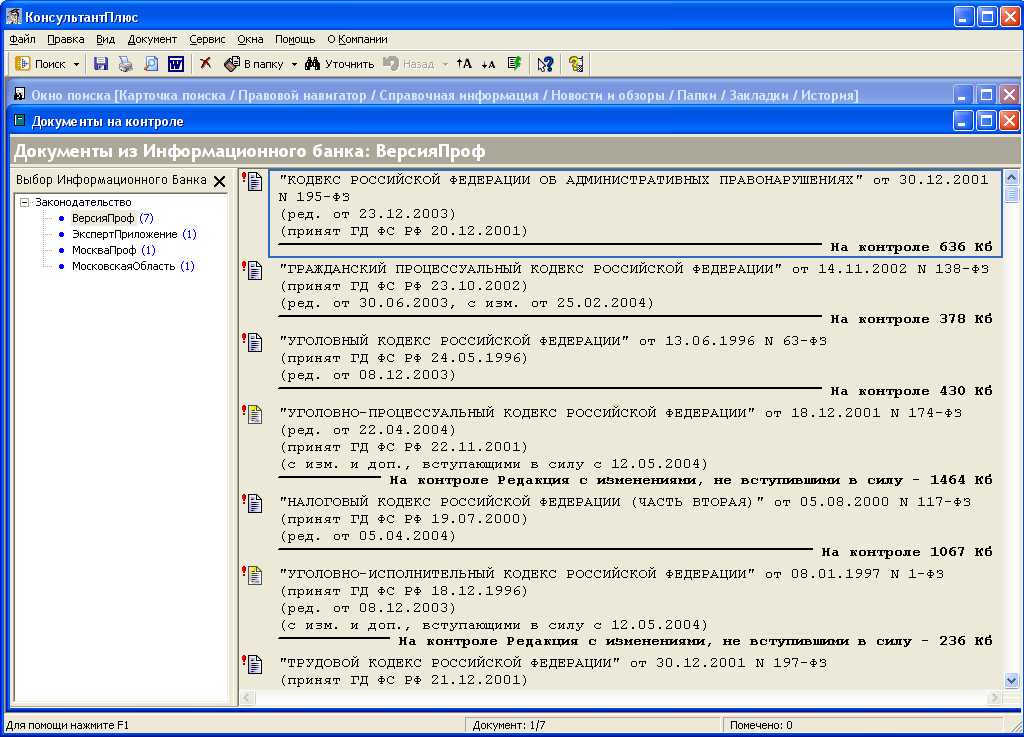Open Трудовой кодекс Российской Федерации document

click(633, 671)
